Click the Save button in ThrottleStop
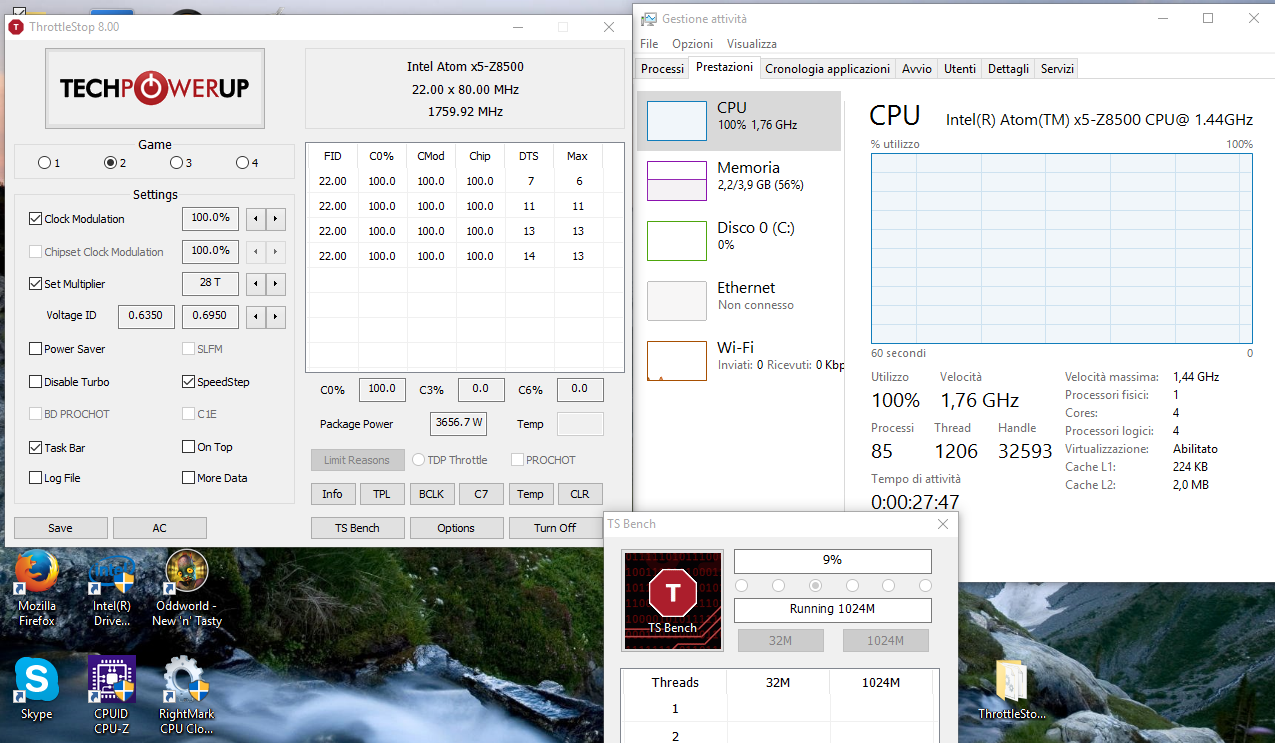The height and width of the screenshot is (743, 1275). [60, 528]
